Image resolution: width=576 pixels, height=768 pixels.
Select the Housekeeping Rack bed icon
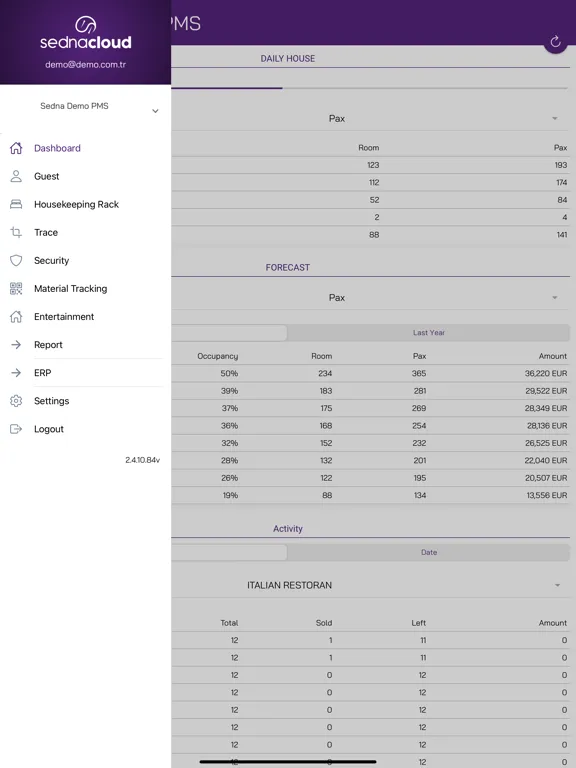pyautogui.click(x=16, y=204)
